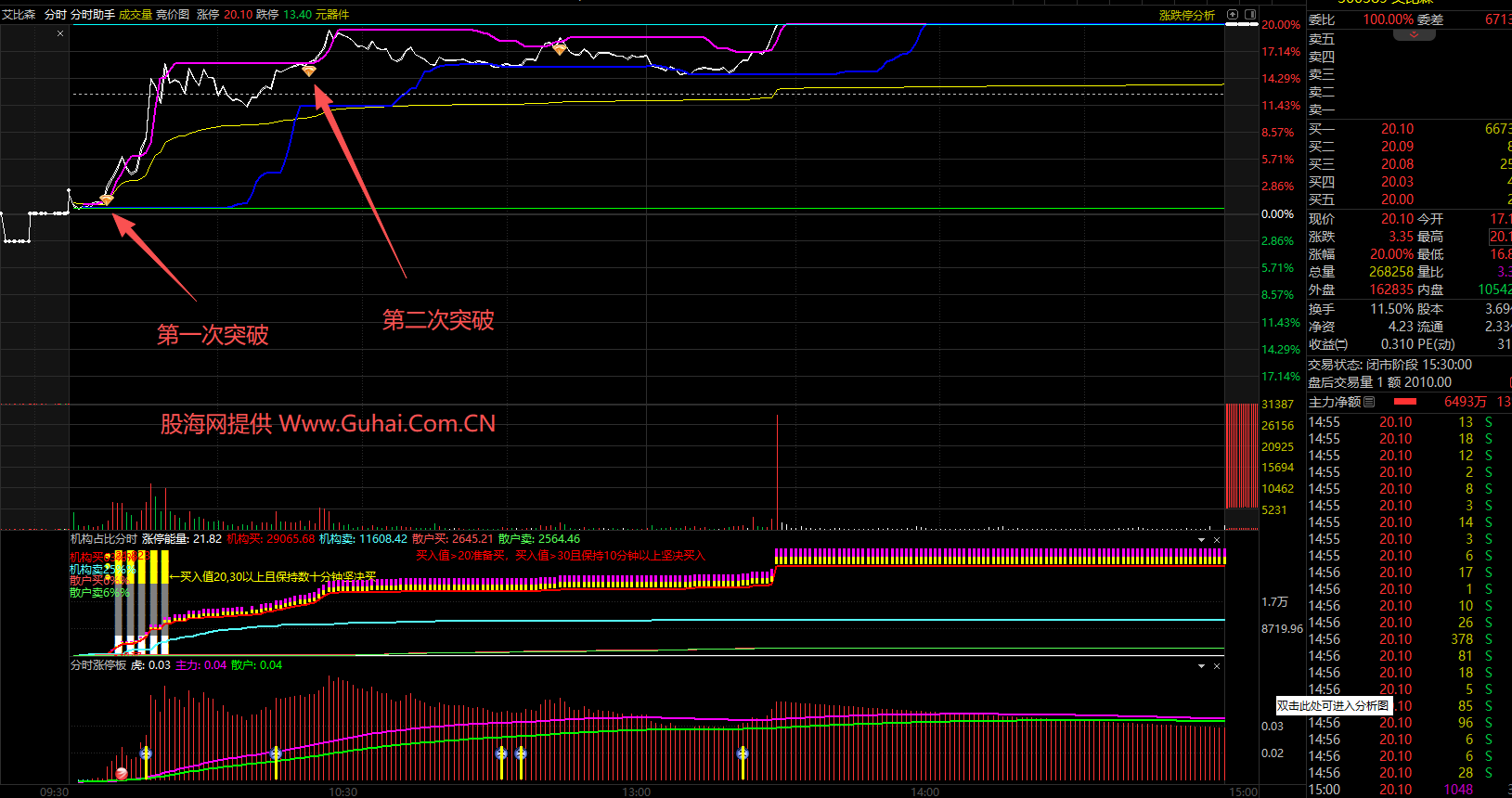Switch to the 分时助手 tab
Screen dimensions: 1512x798
click(x=93, y=15)
